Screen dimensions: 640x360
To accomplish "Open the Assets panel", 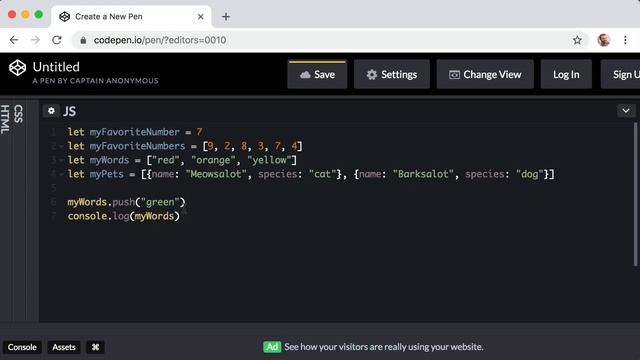I will coord(64,347).
